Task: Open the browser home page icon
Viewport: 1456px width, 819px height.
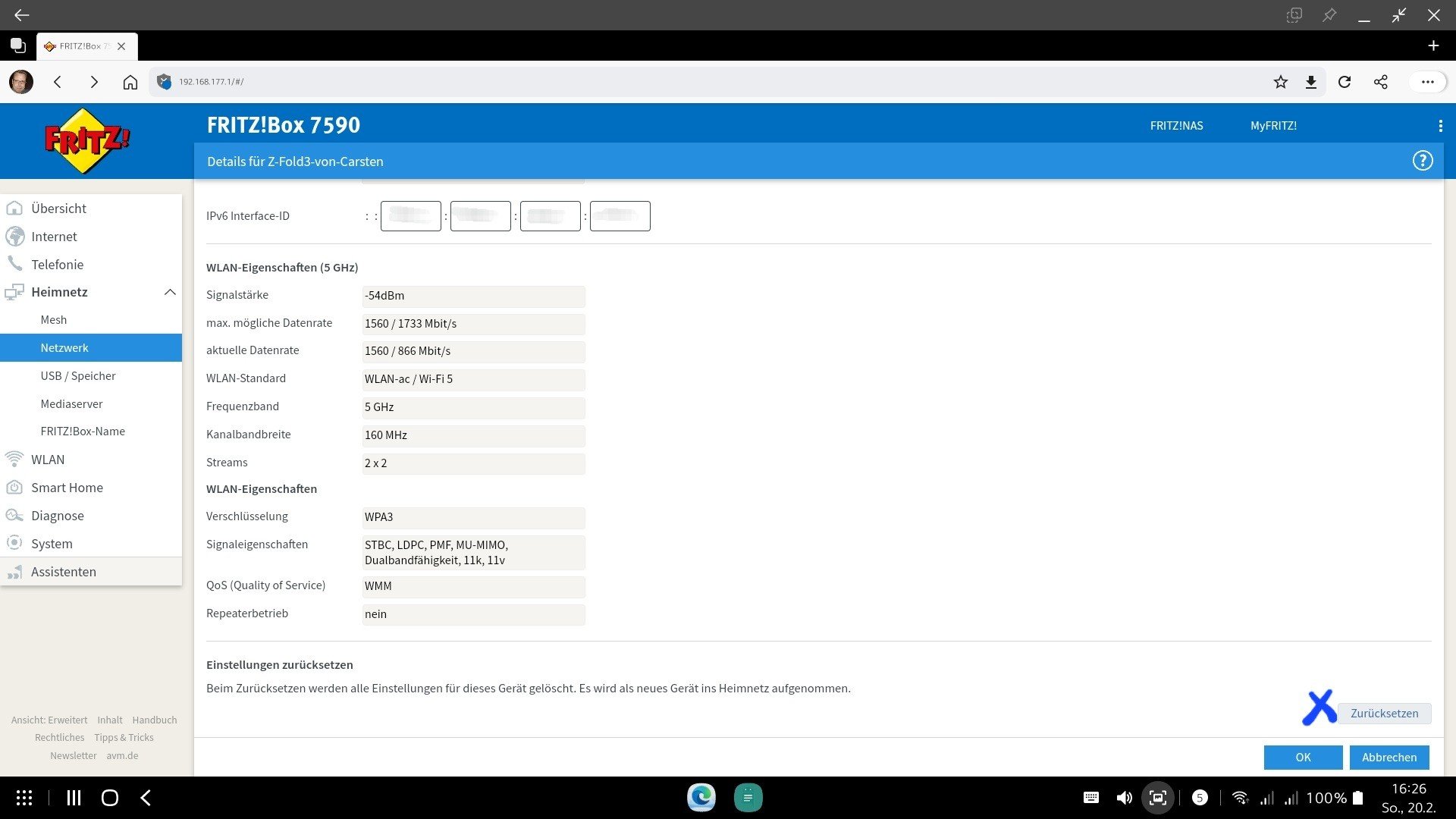Action: (x=130, y=82)
